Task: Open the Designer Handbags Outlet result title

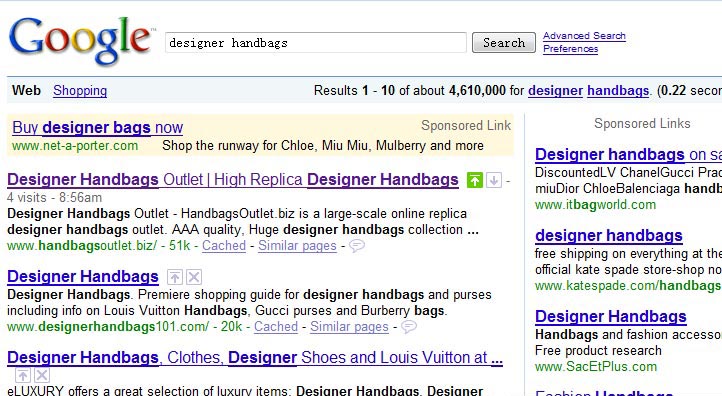Action: (x=233, y=180)
